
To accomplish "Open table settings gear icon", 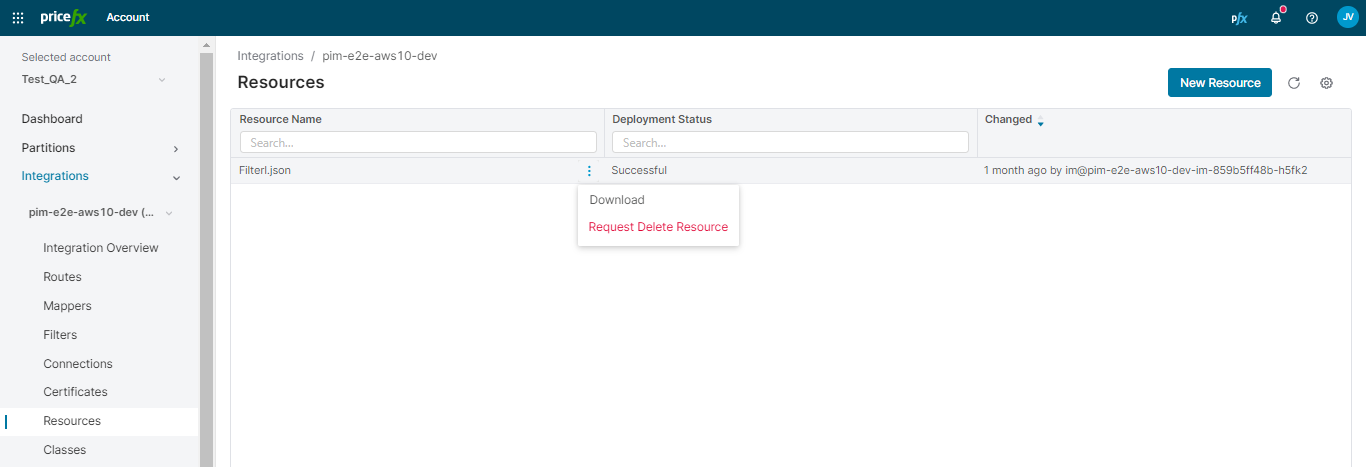I will [1326, 83].
